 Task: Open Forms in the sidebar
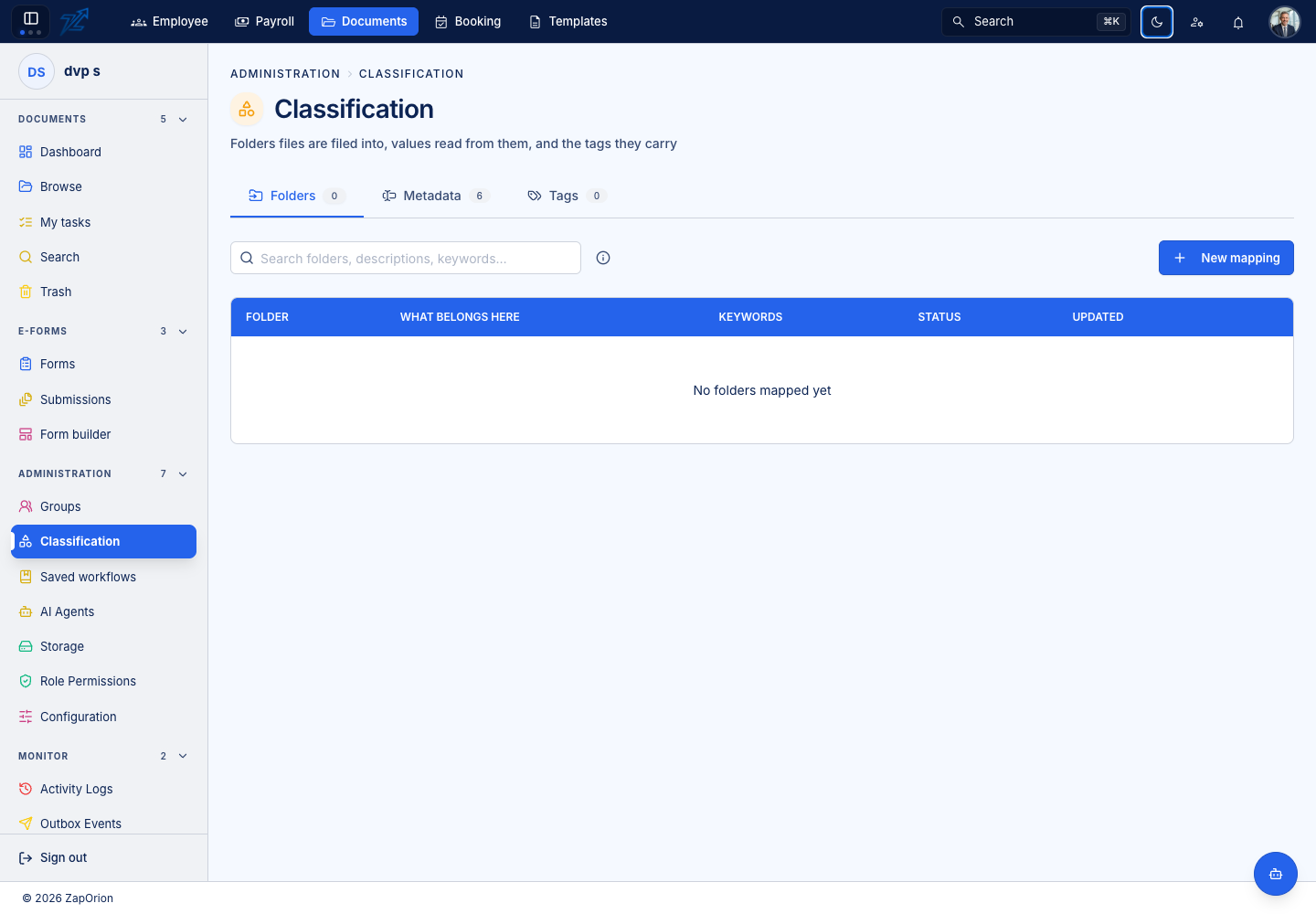[103, 364]
